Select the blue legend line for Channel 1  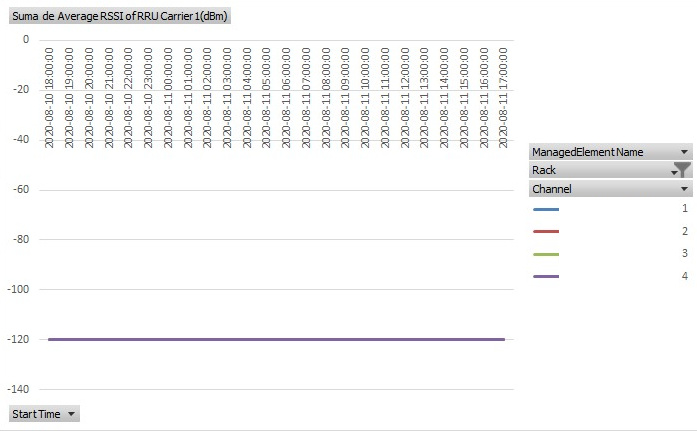click(x=546, y=209)
